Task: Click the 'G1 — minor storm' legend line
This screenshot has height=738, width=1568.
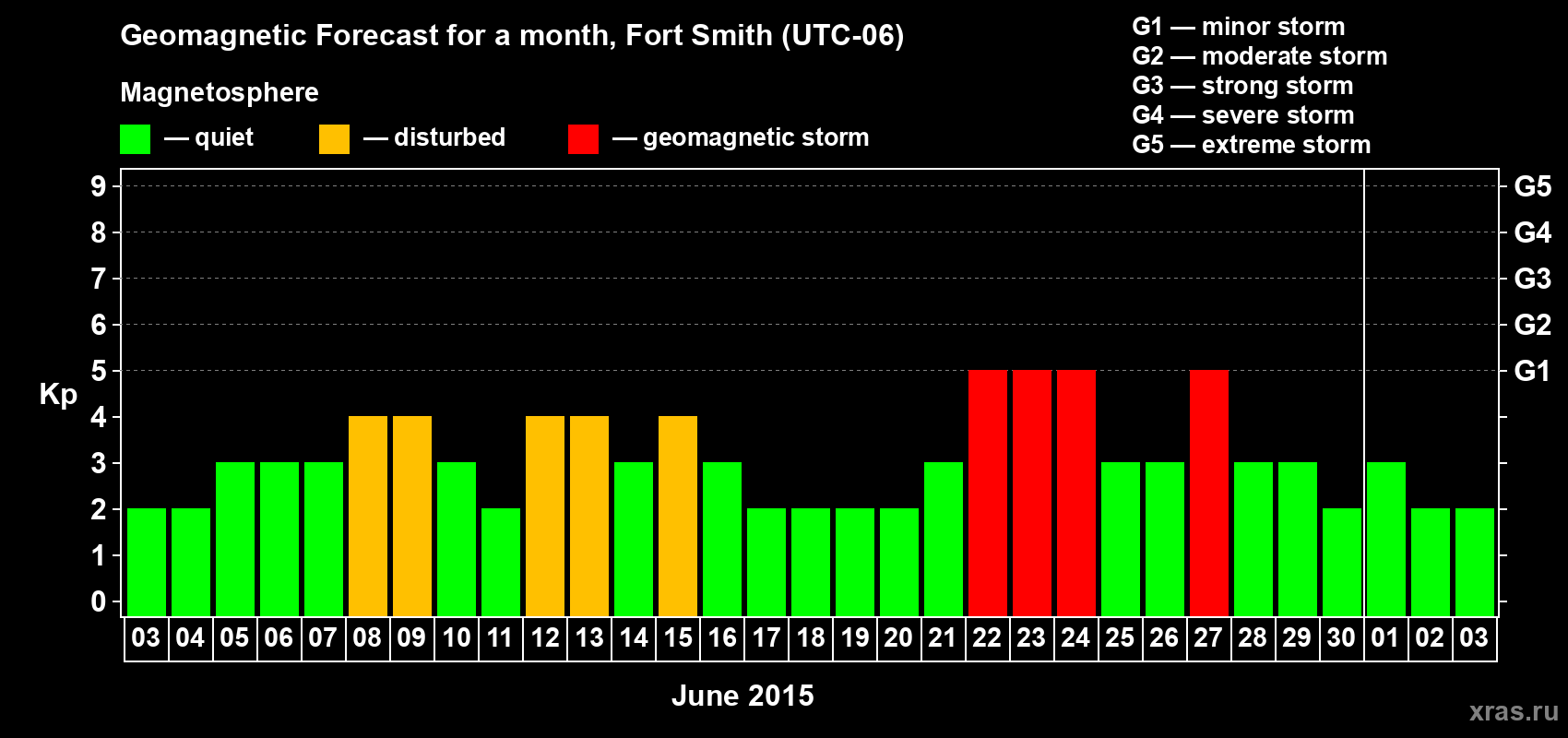Action: click(1239, 27)
